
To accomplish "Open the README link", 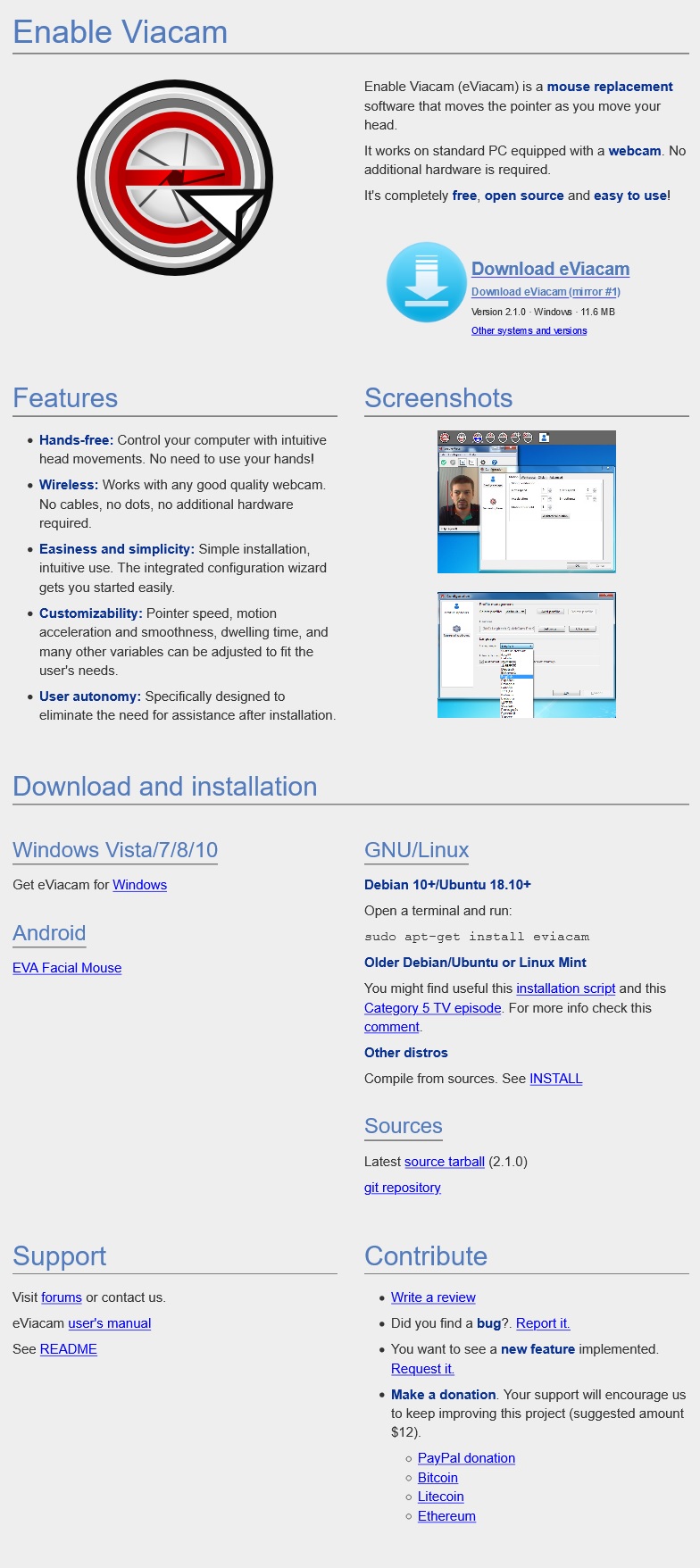I will [x=69, y=1349].
